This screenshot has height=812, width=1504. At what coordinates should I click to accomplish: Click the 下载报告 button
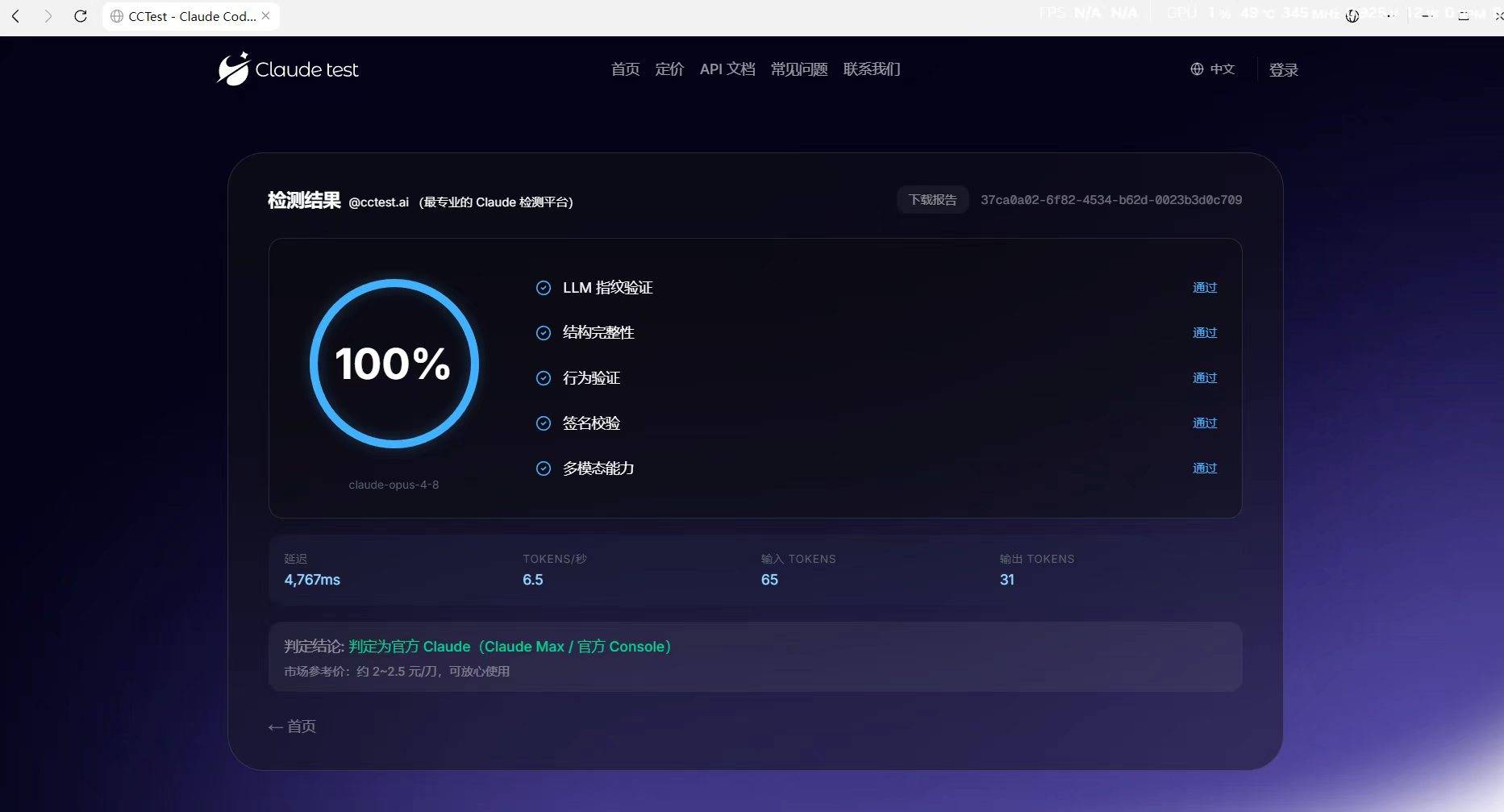click(932, 200)
